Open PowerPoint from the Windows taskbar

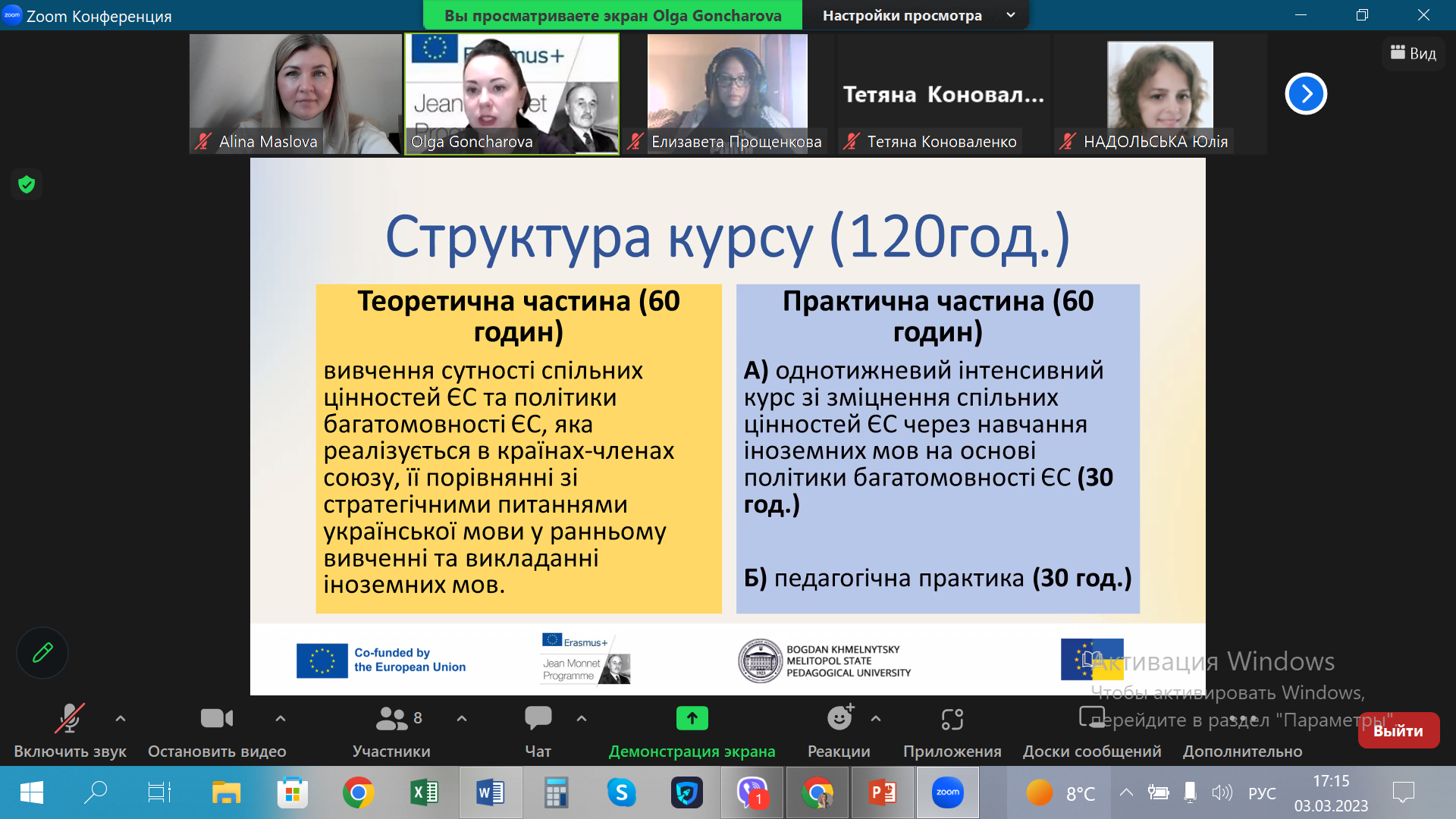tap(883, 792)
